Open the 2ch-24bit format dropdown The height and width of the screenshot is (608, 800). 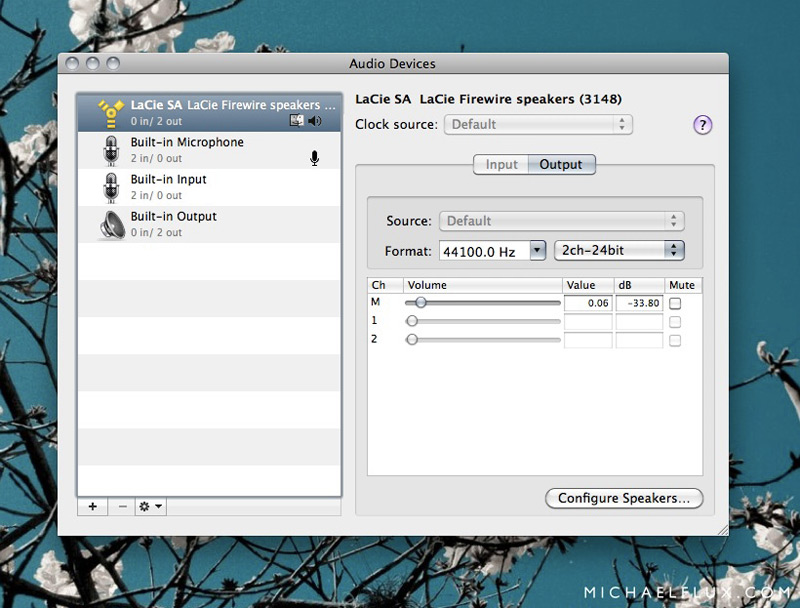click(x=619, y=250)
